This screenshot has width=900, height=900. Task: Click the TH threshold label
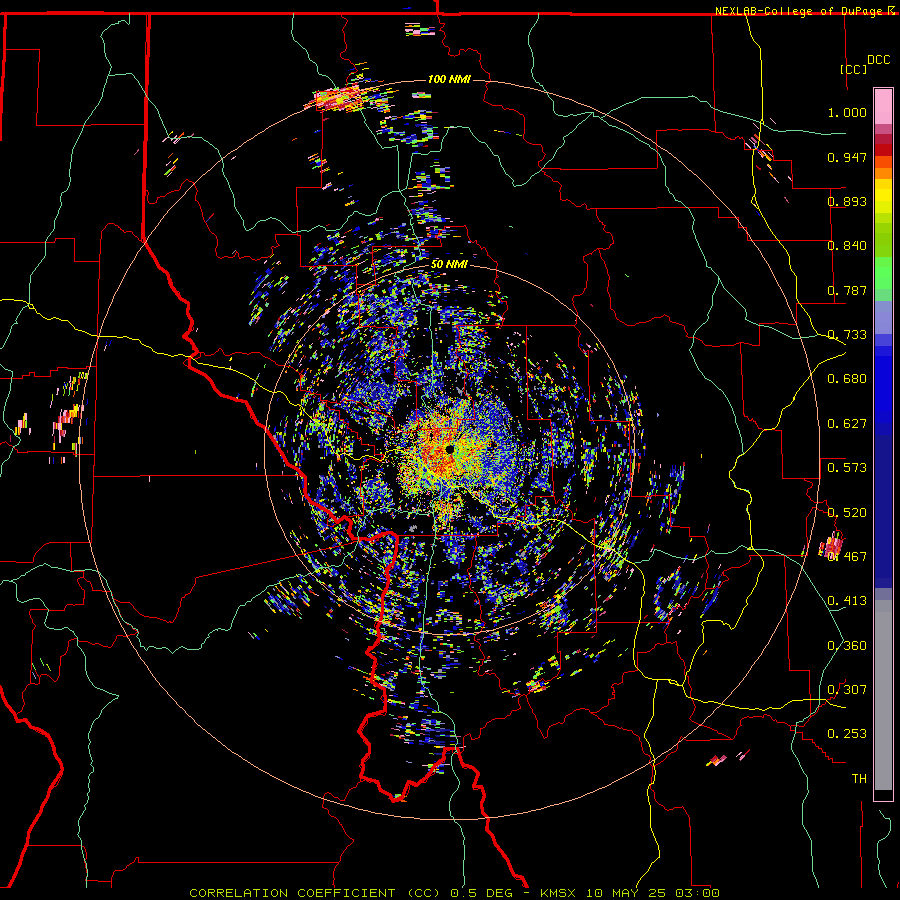859,779
